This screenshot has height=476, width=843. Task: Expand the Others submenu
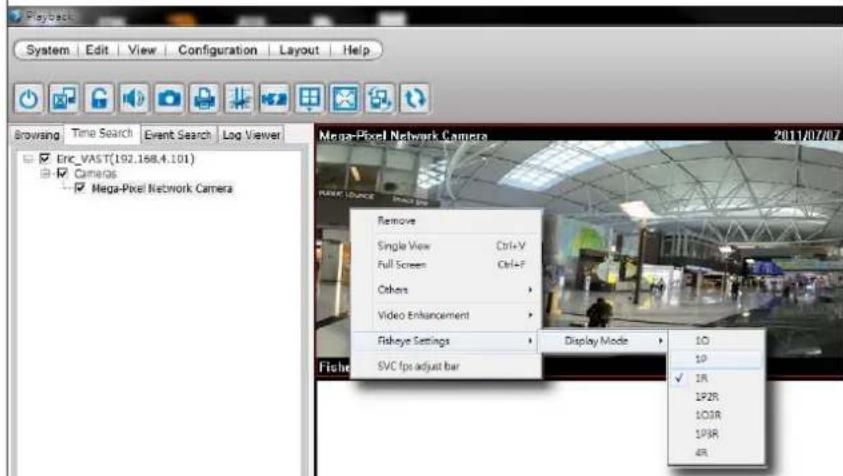click(x=446, y=290)
